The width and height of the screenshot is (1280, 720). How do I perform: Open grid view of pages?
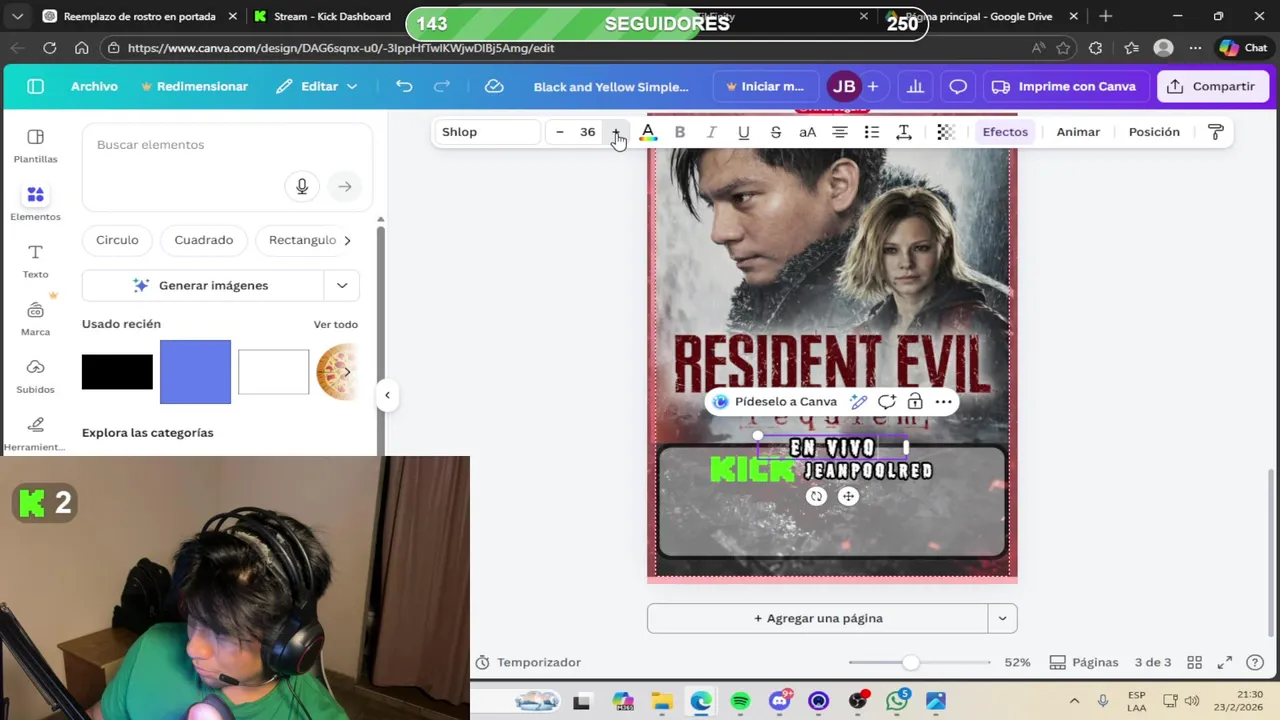[1194, 662]
